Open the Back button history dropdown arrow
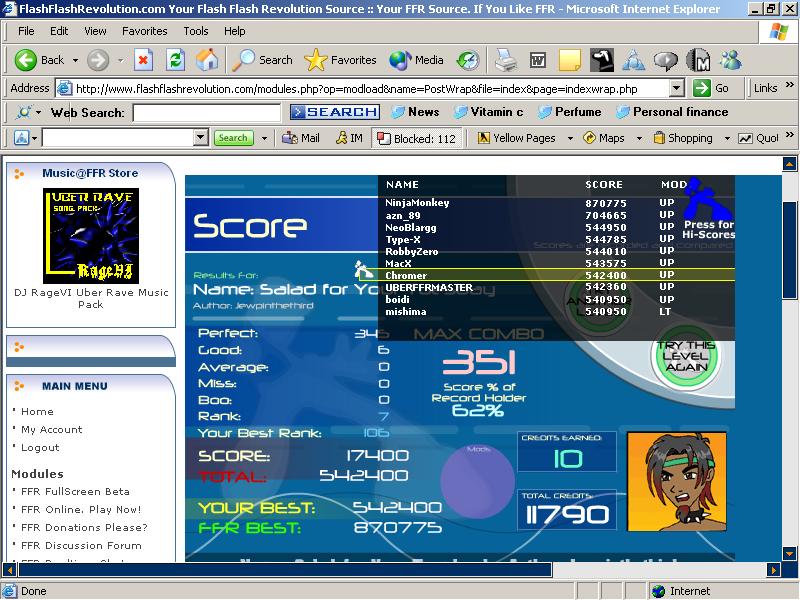 tap(76, 60)
